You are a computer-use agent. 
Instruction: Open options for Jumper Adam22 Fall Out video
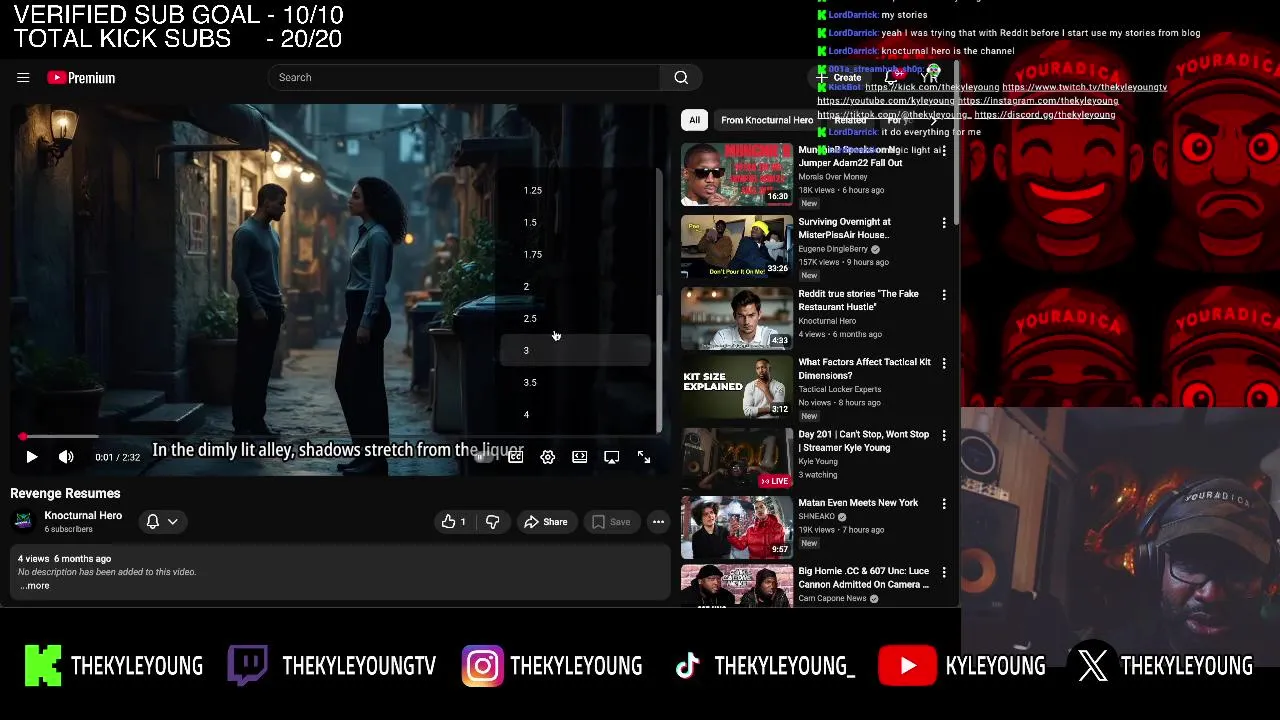944,151
